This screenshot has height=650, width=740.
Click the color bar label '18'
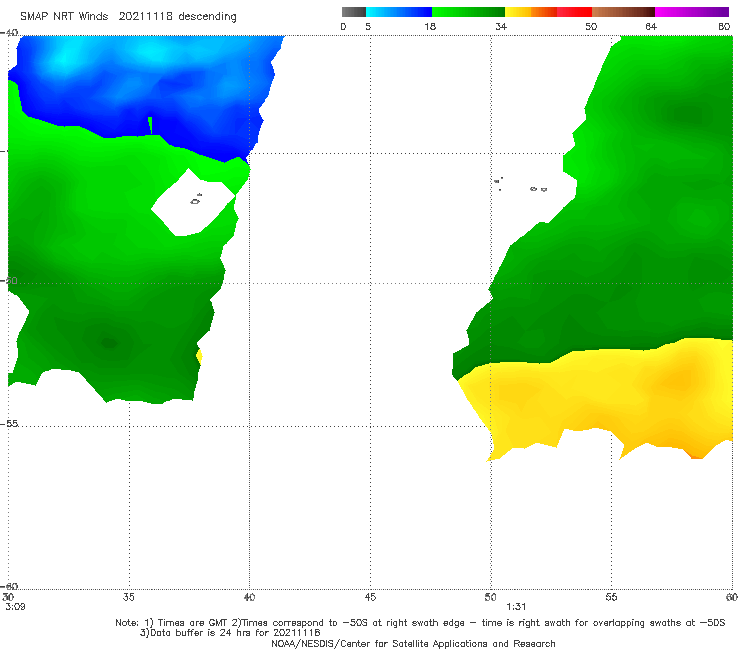(x=430, y=26)
